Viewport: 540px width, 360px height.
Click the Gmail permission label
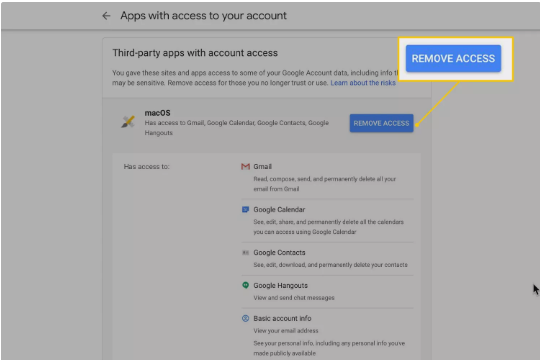point(262,167)
